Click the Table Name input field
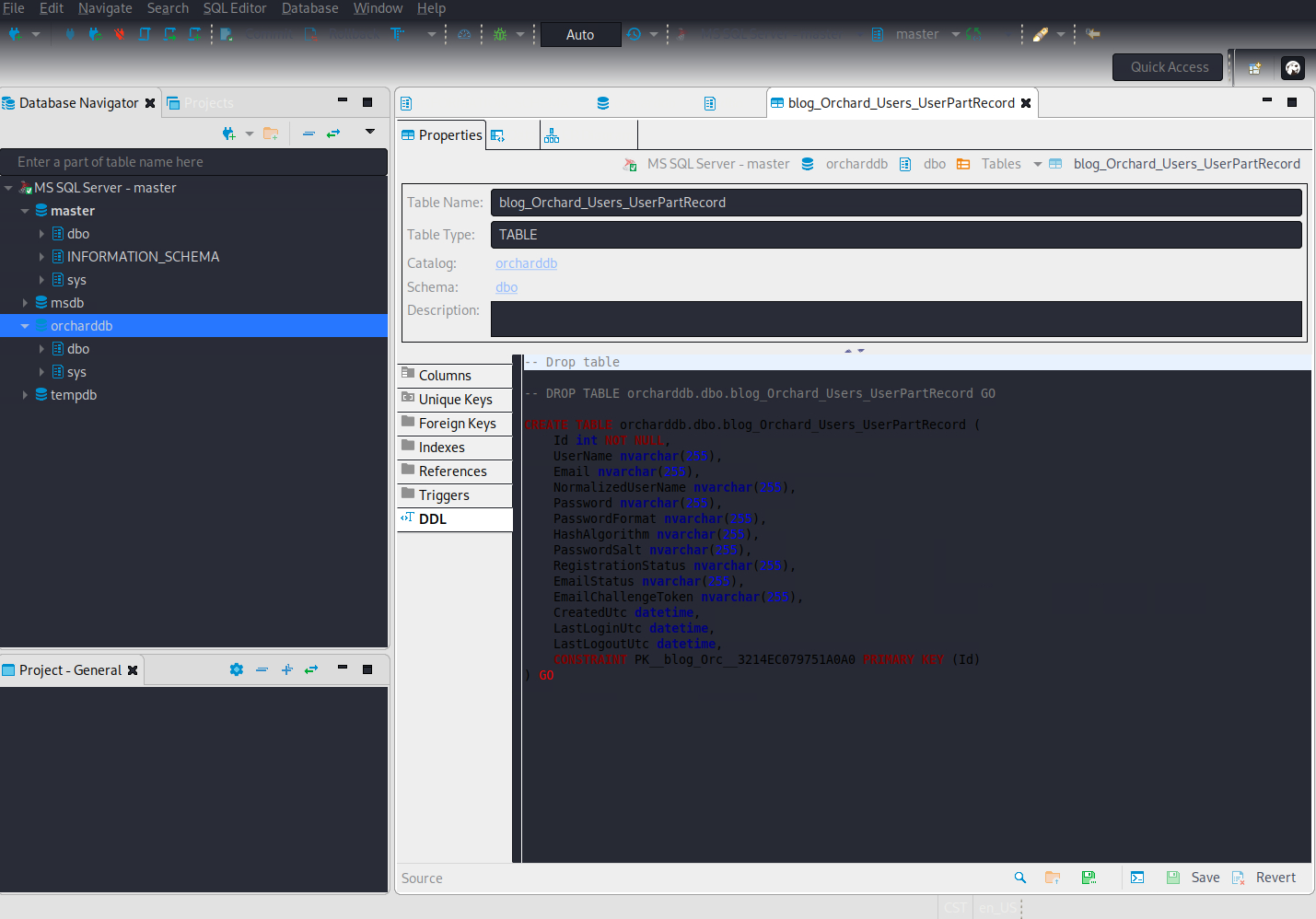This screenshot has height=919, width=1316. pyautogui.click(x=896, y=203)
